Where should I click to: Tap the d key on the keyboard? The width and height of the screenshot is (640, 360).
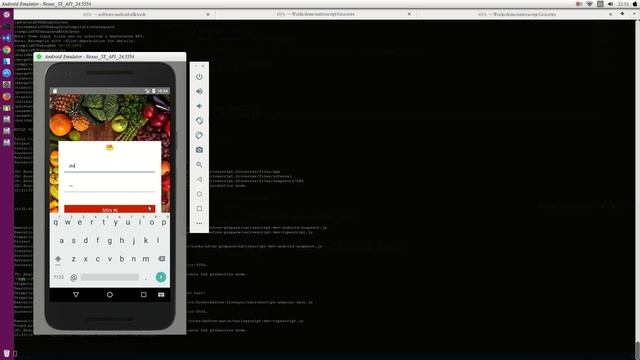86,240
